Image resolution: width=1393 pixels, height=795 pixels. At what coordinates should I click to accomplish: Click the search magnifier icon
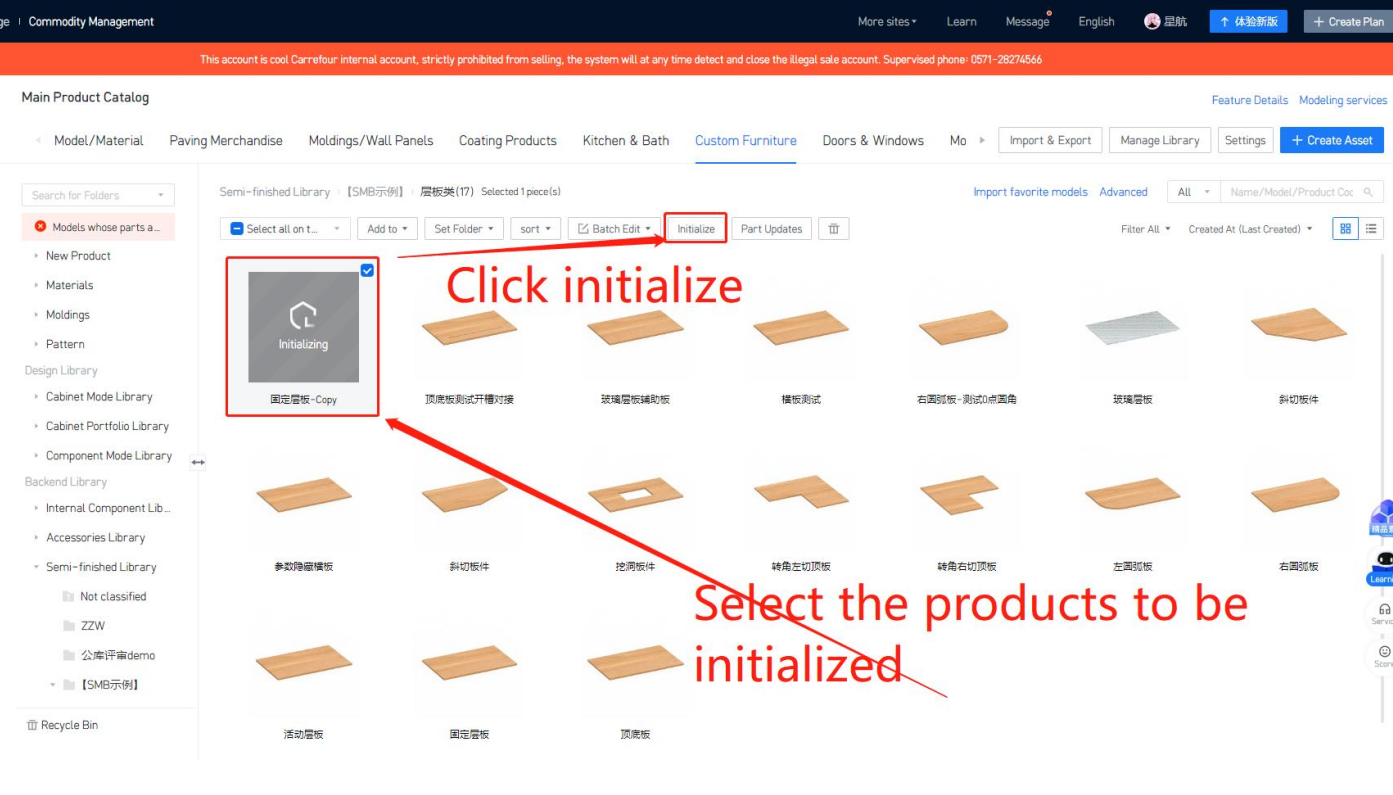coord(1368,192)
